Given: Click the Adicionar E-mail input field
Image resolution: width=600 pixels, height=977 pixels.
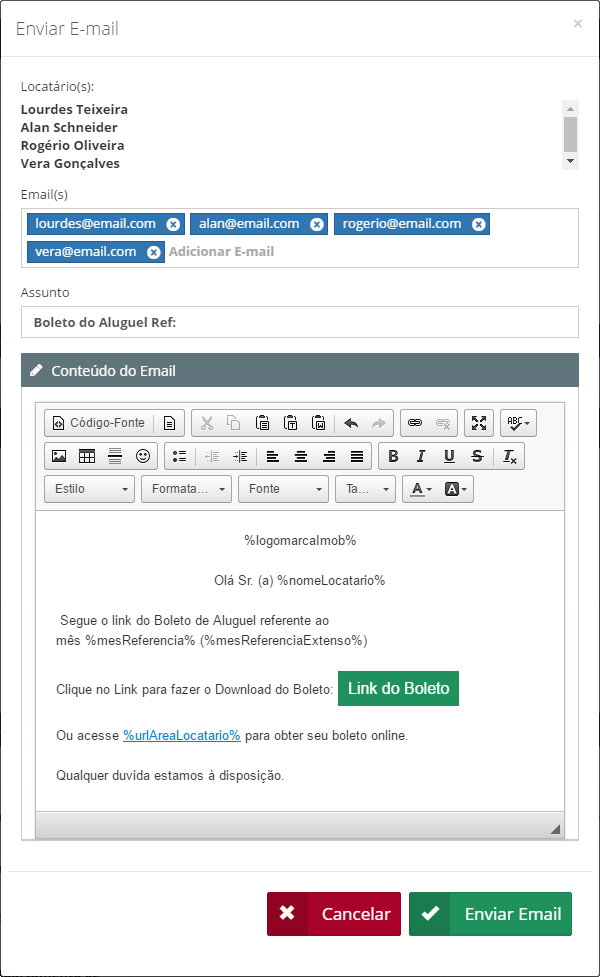Looking at the screenshot, I should pyautogui.click(x=221, y=252).
